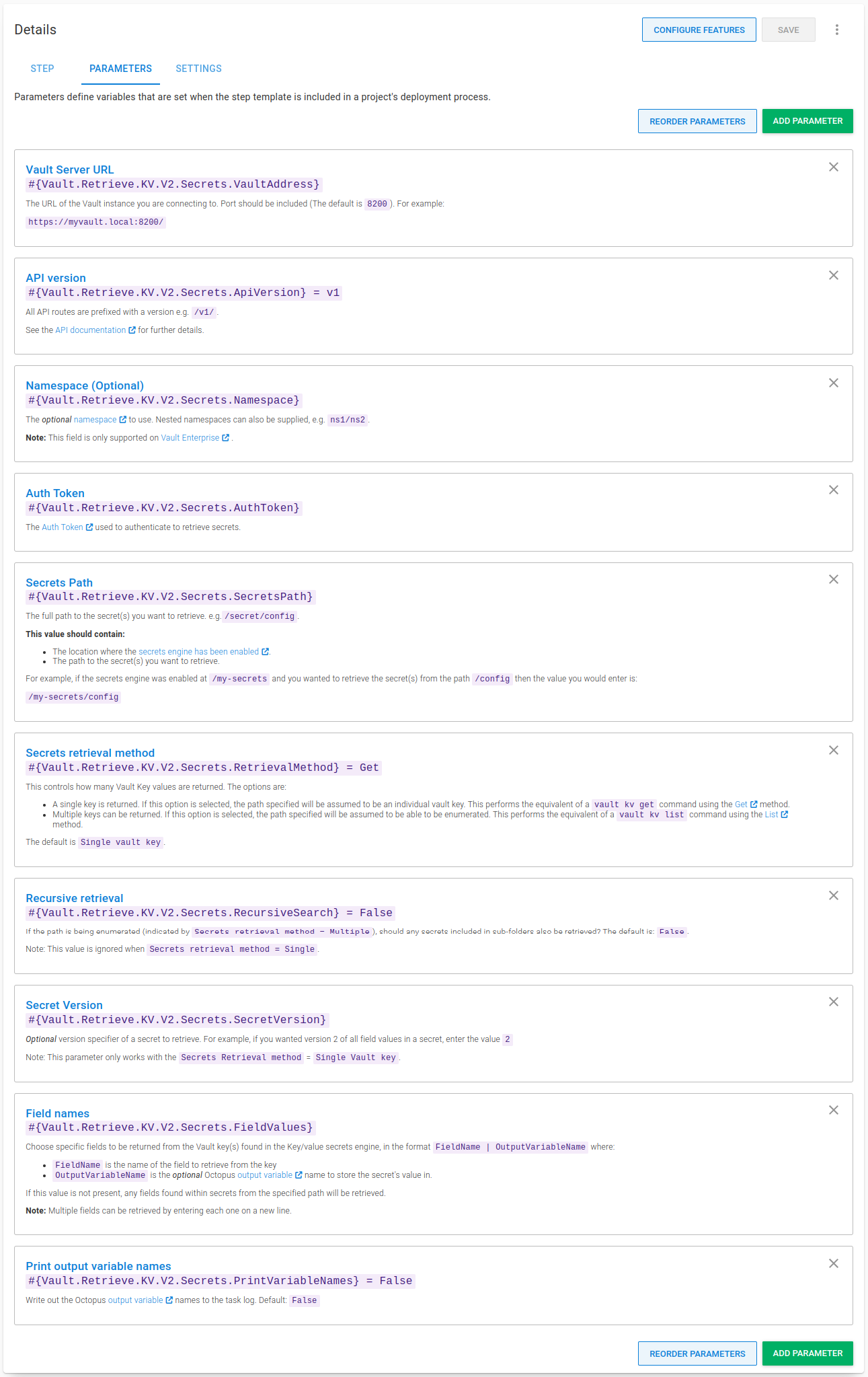868x1377 pixels.
Task: Open the Secrets retrieval method parameter
Action: [x=90, y=753]
